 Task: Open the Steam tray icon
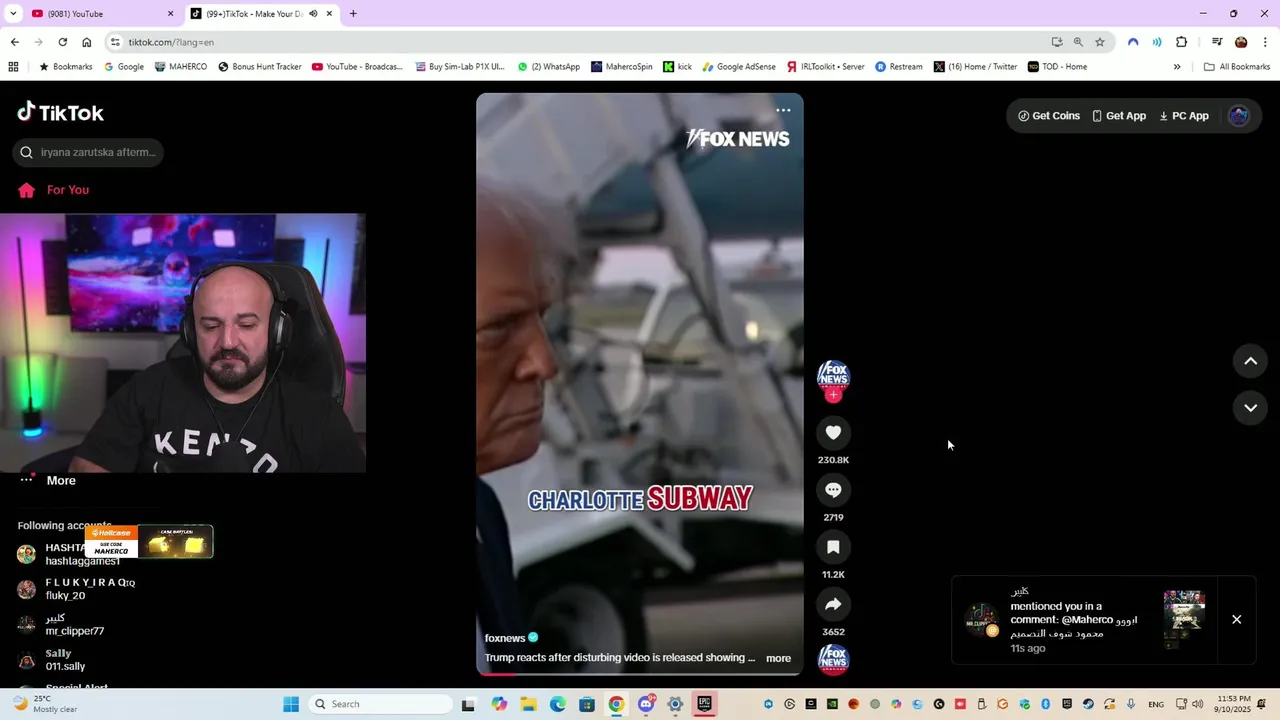pos(1088,704)
